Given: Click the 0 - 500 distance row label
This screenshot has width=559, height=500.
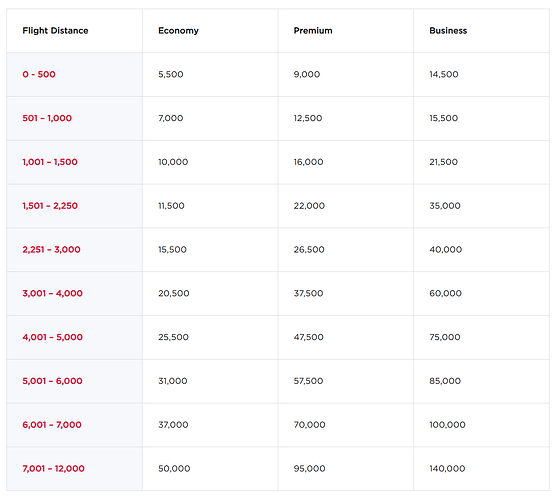Looking at the screenshot, I should pyautogui.click(x=39, y=74).
